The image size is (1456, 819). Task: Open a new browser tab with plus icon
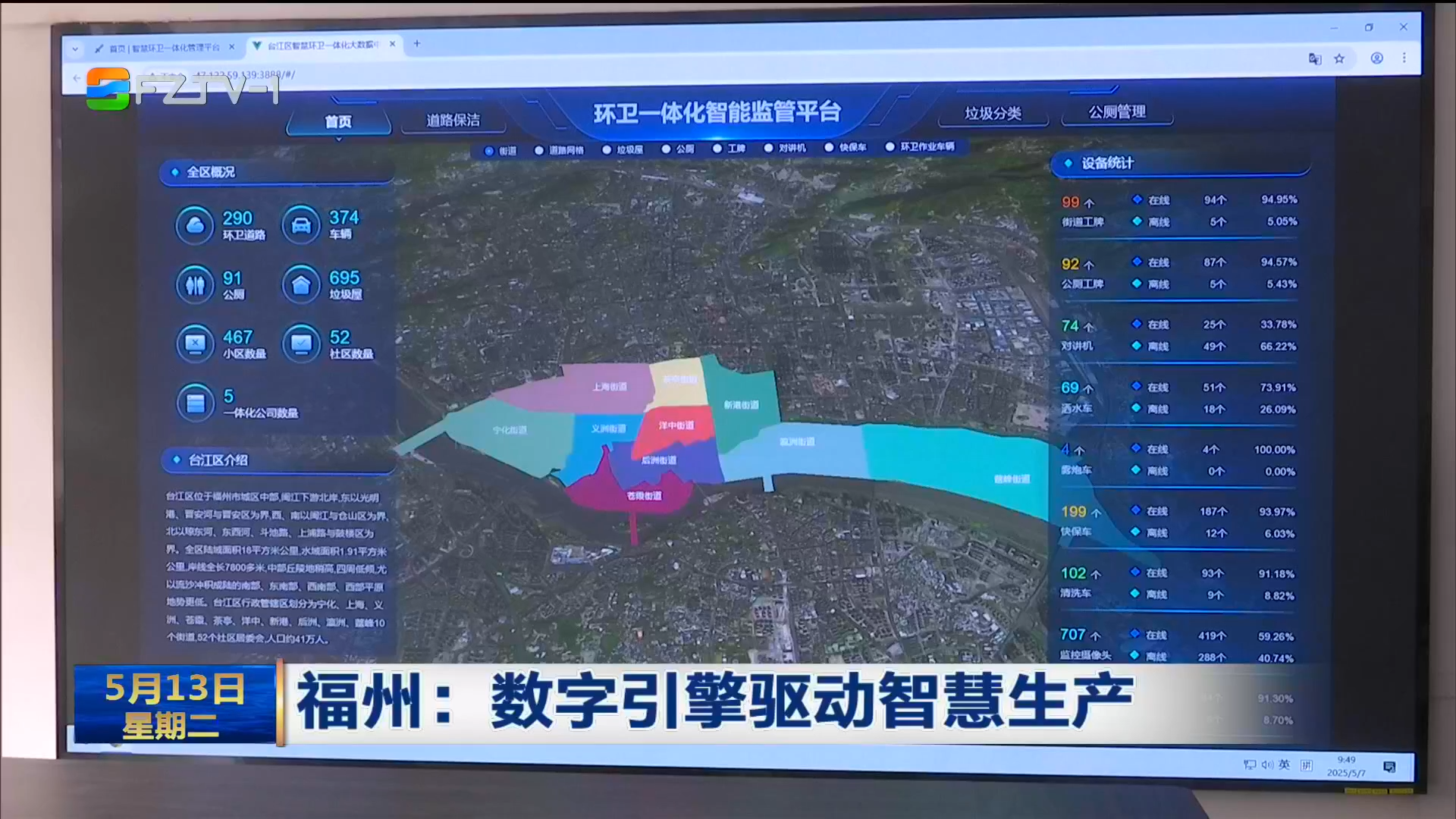click(416, 44)
